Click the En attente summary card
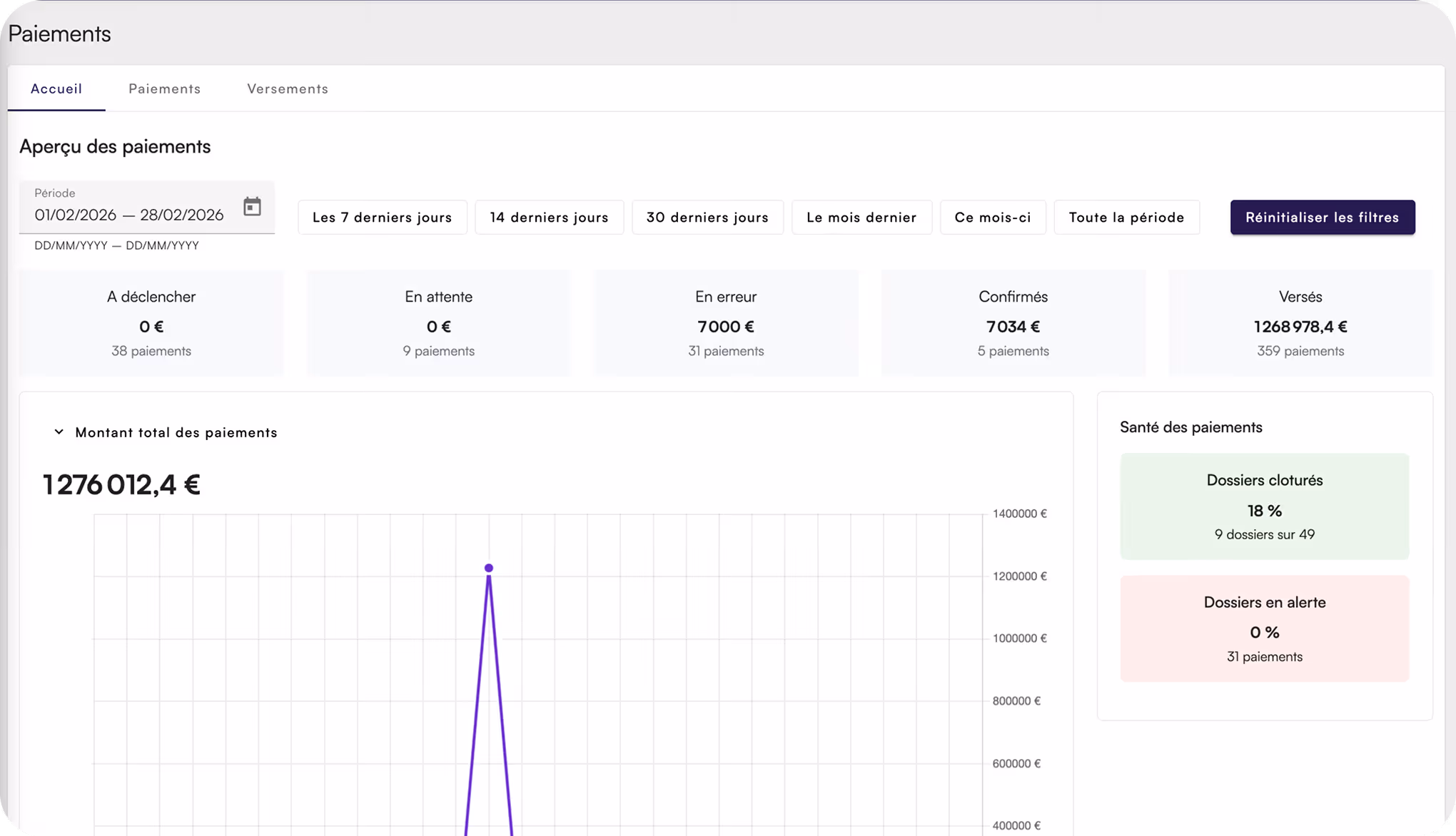The image size is (1456, 836). point(439,323)
